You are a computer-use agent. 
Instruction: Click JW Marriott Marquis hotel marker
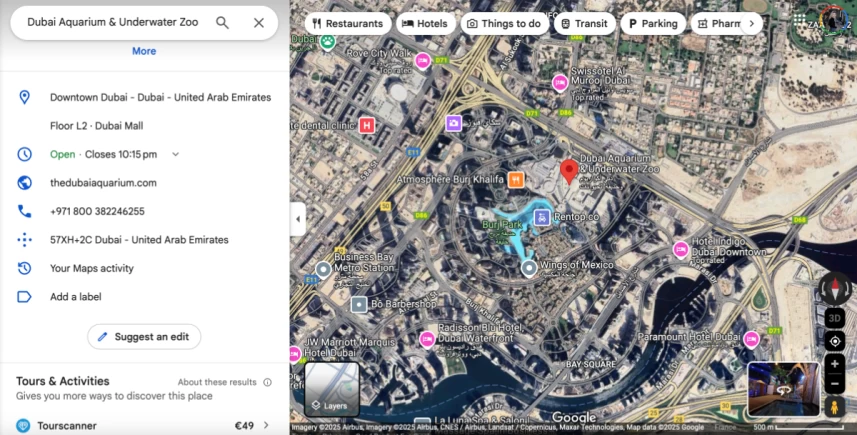coord(296,354)
